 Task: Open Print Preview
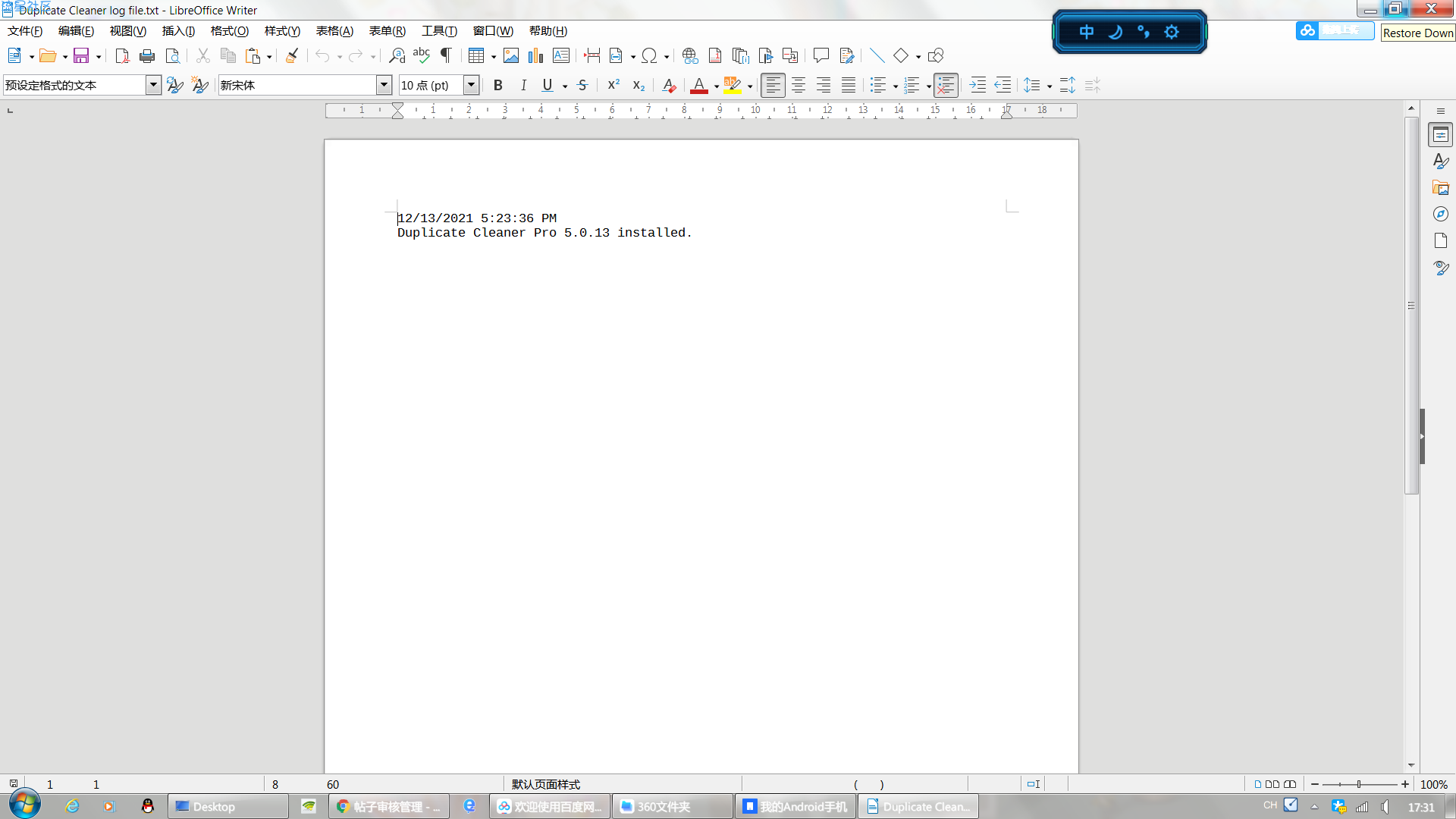[173, 55]
